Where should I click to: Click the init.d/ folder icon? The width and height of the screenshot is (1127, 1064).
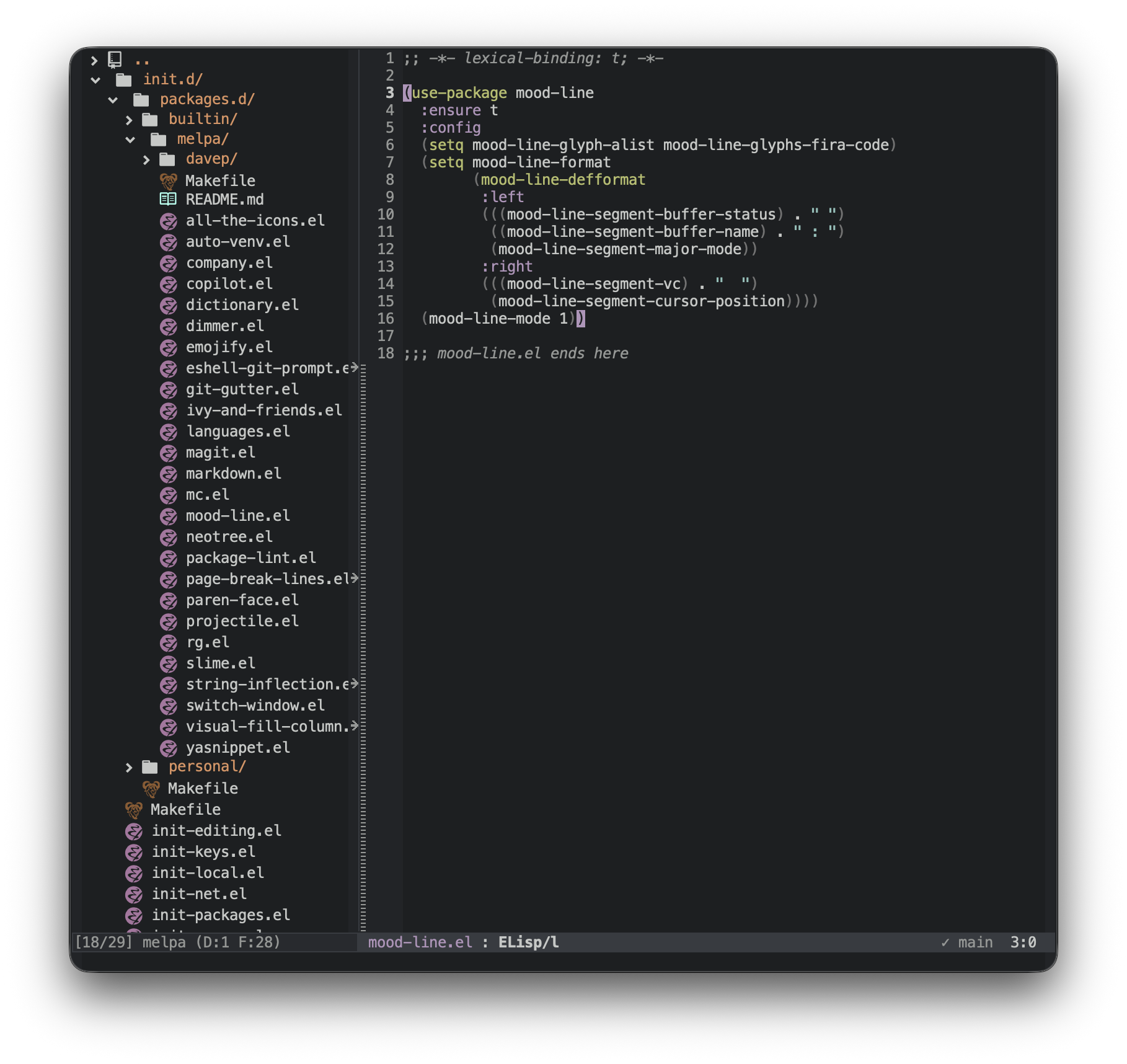click(124, 79)
